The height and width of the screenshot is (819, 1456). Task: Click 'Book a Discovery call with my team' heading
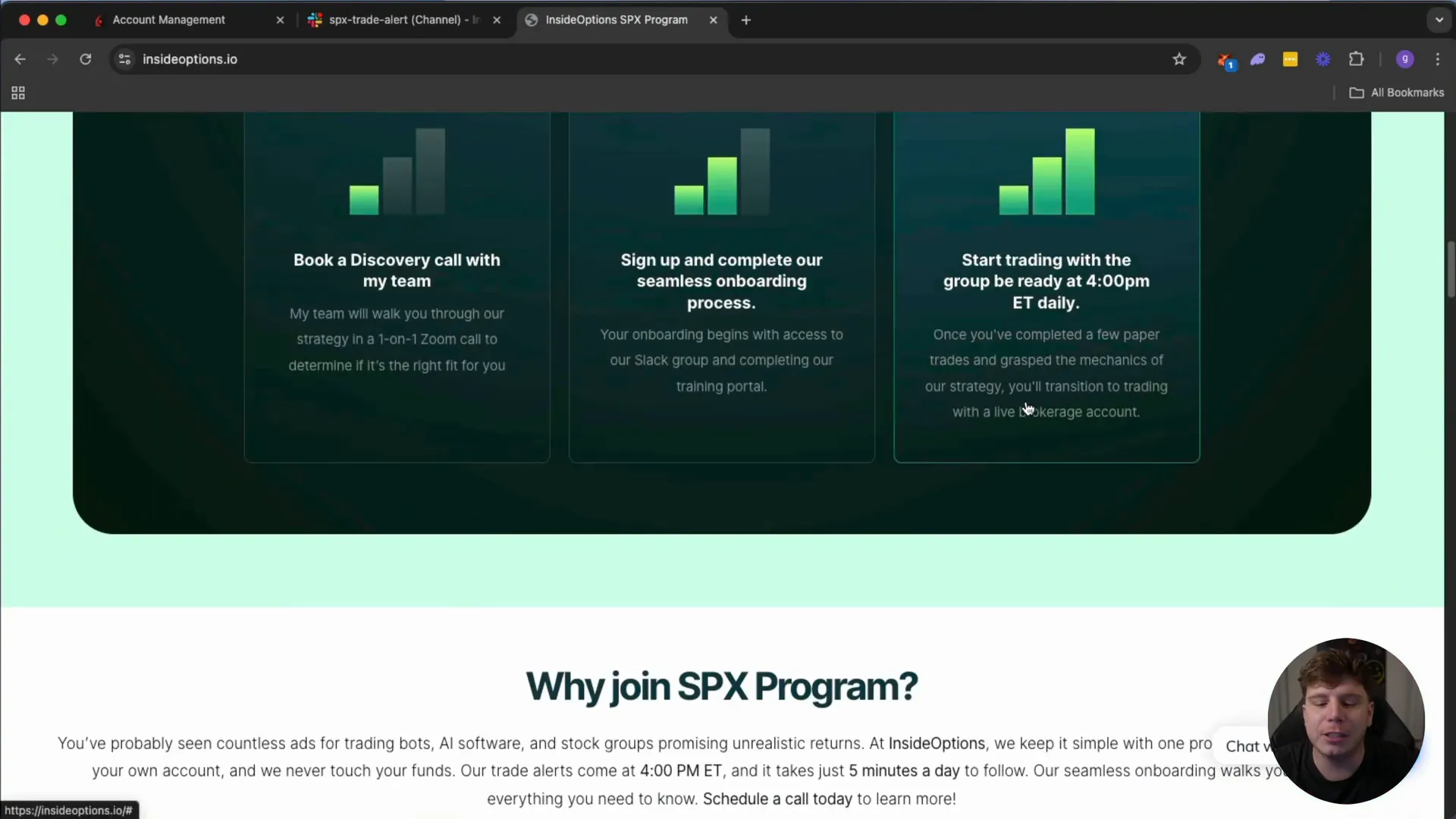tap(397, 271)
